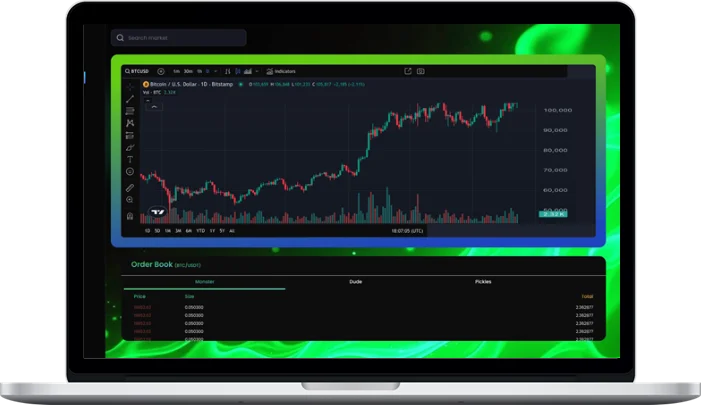This screenshot has width=701, height=405.
Task: Open the Indicators menu
Action: click(x=283, y=71)
